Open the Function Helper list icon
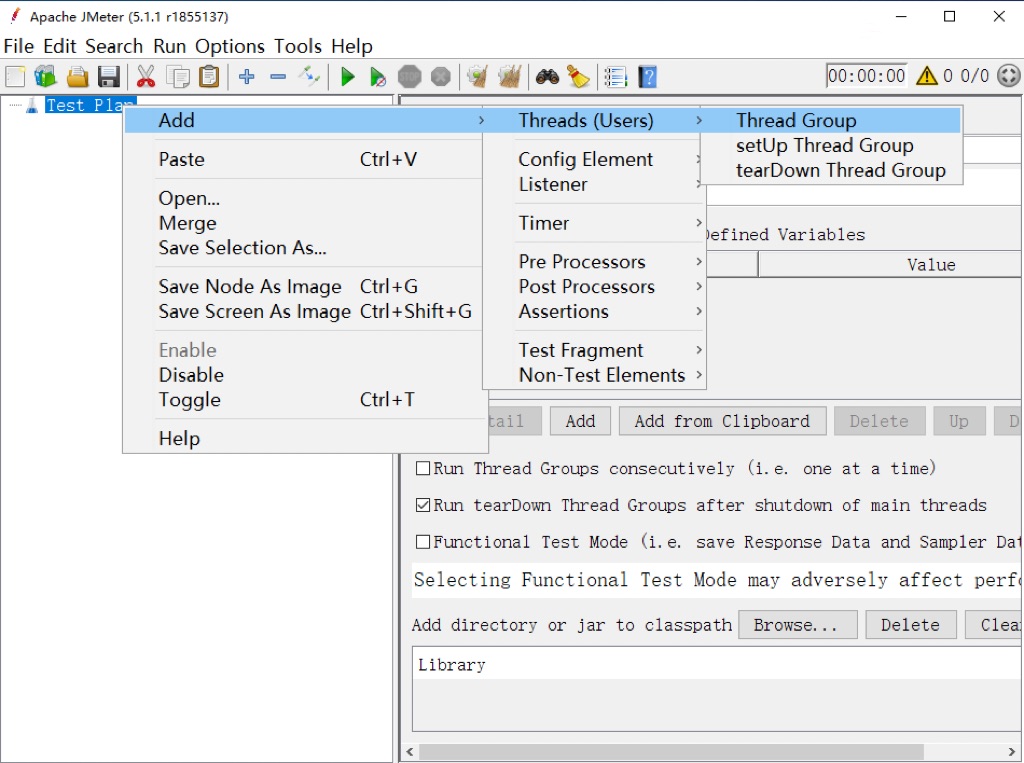Screen dimensions: 1024x763 point(615,76)
